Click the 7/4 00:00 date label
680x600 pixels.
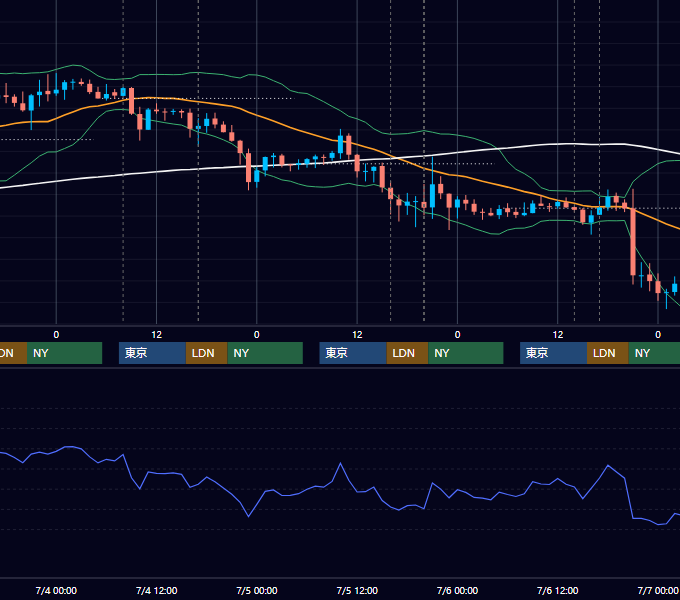[56, 590]
